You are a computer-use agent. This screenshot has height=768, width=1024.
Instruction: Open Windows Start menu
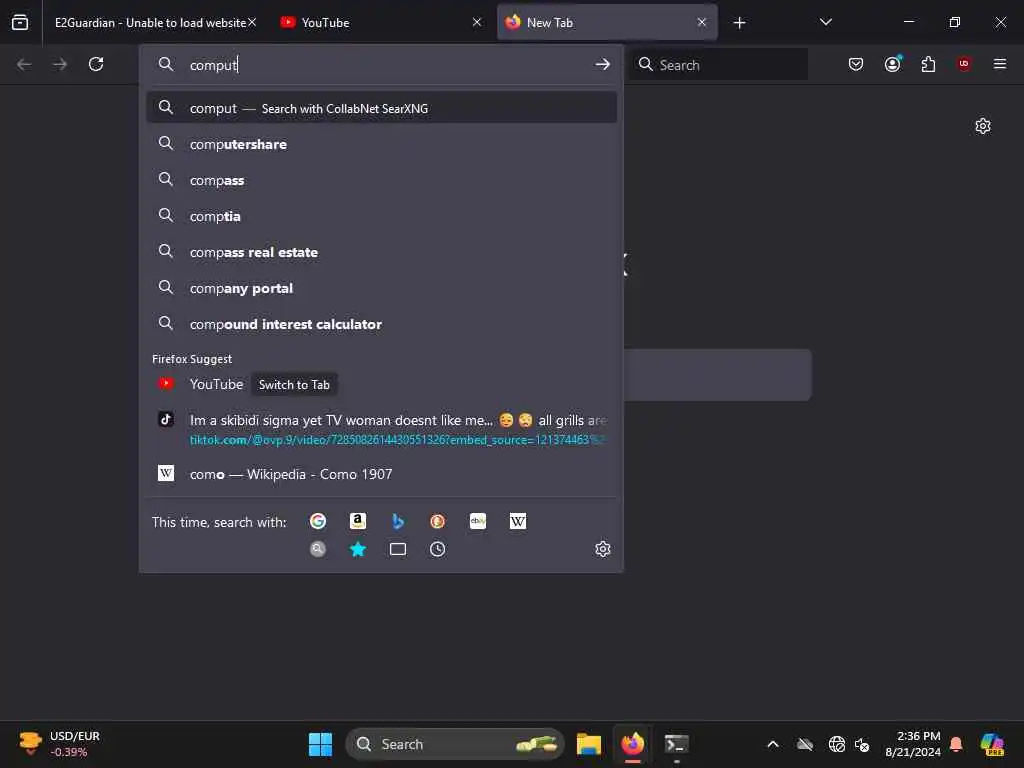pos(320,744)
